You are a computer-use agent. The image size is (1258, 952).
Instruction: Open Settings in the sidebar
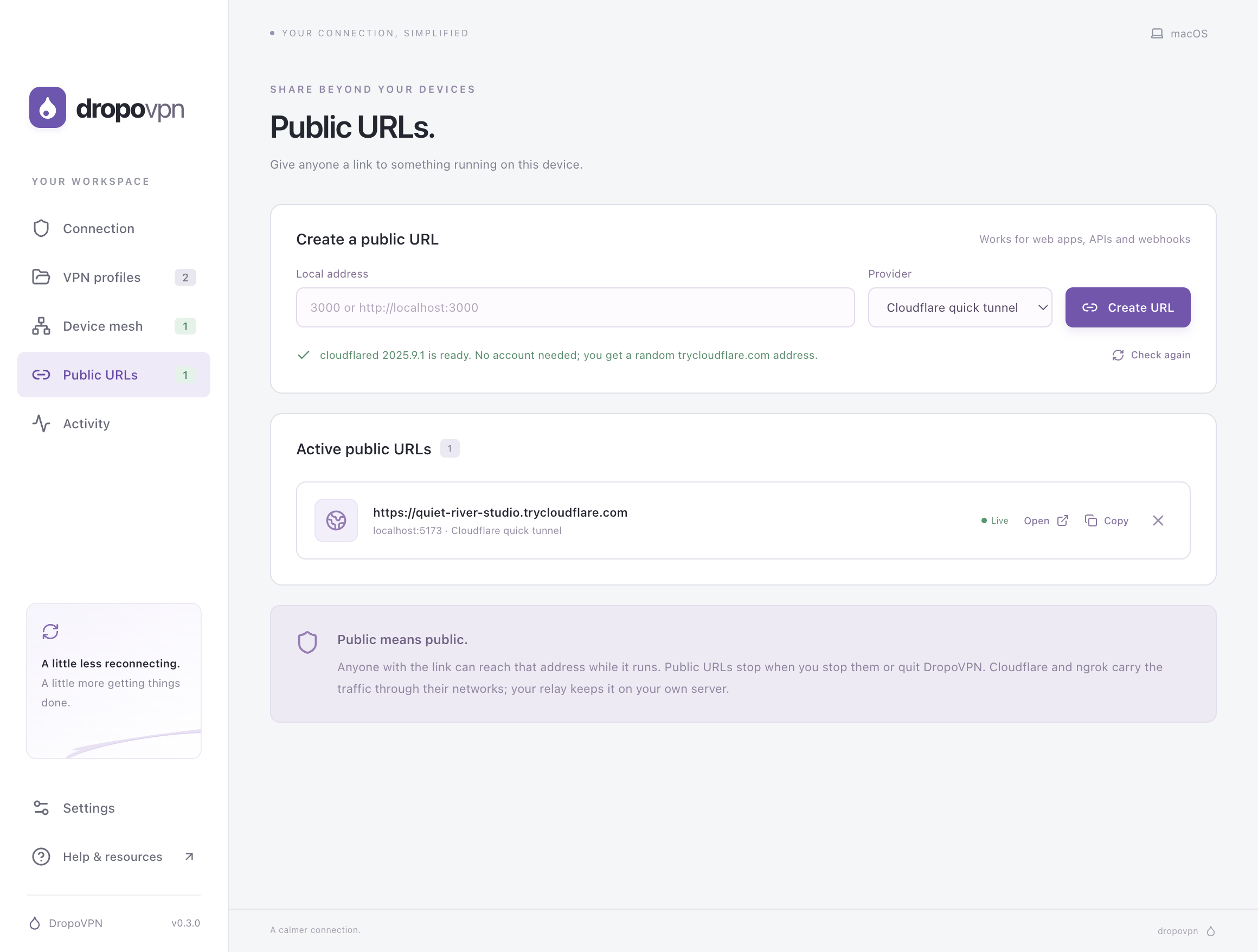114,808
